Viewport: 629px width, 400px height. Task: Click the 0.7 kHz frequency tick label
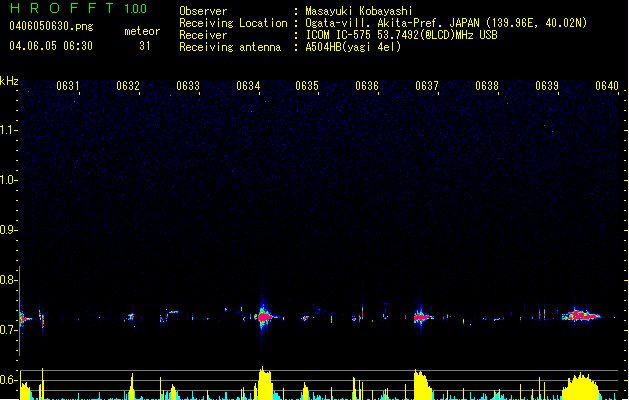pos(8,330)
